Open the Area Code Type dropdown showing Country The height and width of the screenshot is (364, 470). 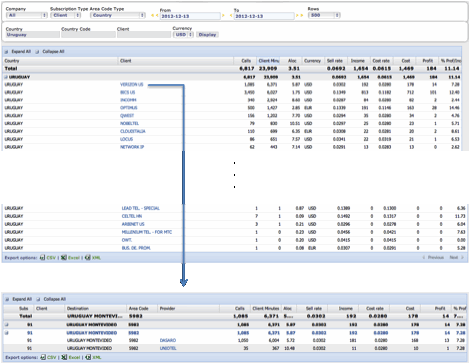118,15
